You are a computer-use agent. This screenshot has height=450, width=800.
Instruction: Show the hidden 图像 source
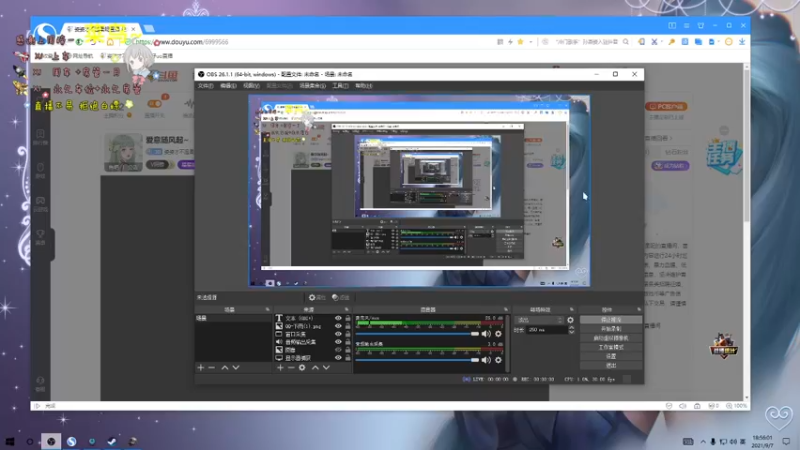pos(338,350)
